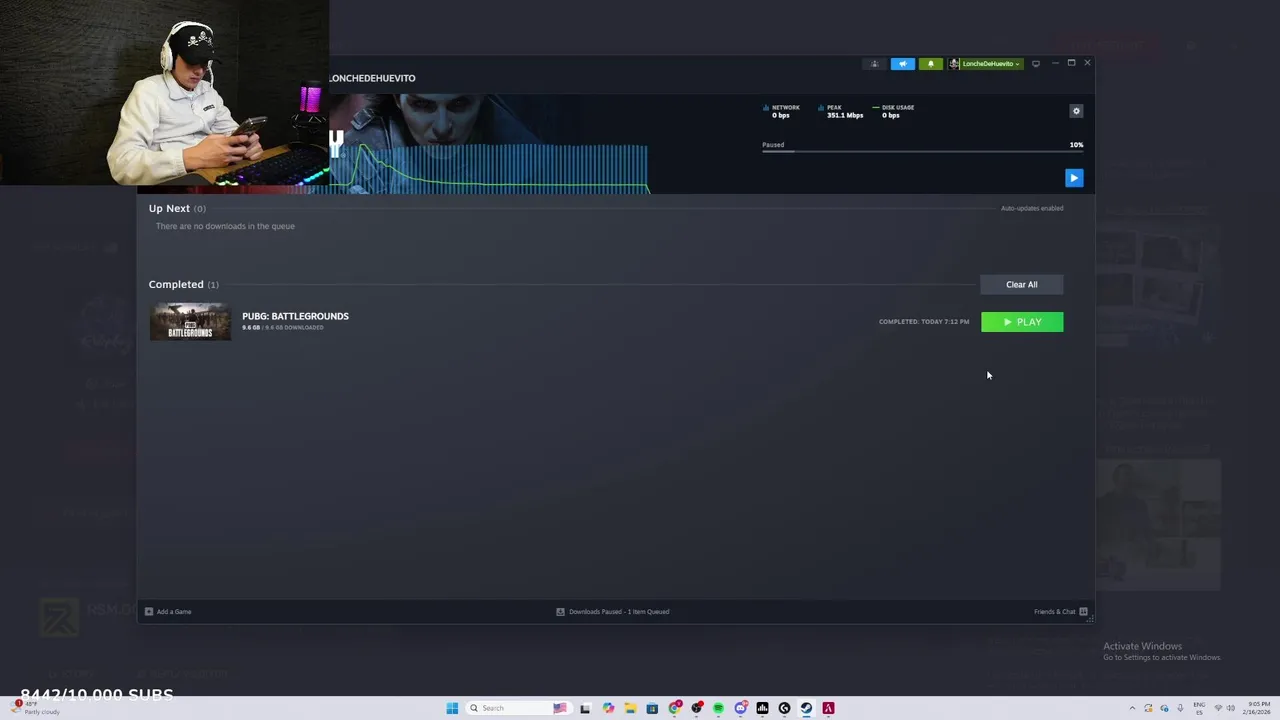This screenshot has width=1280, height=720.
Task: Click the Disk Usage stat
Action: (893, 111)
